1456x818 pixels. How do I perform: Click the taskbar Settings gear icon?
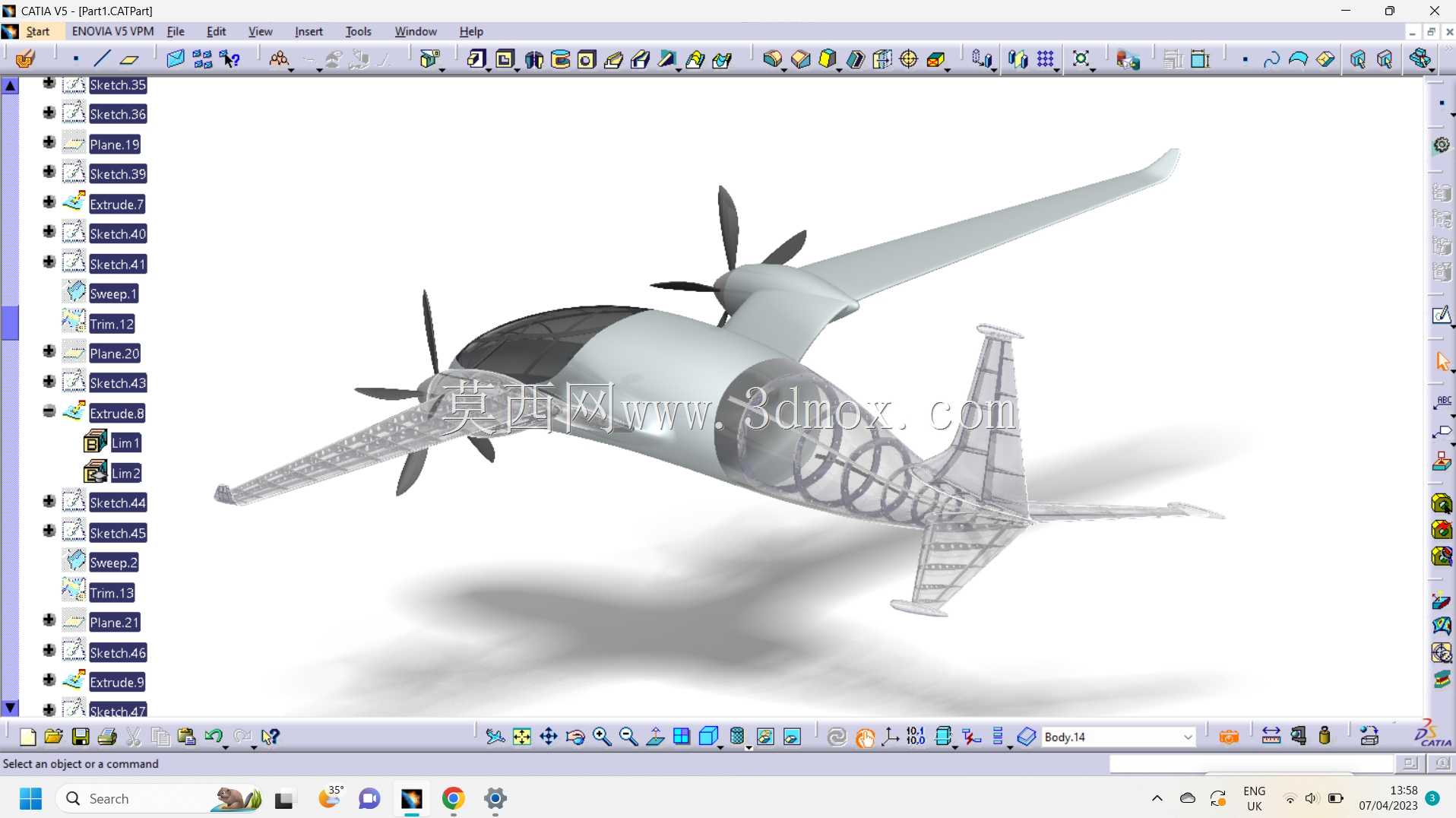495,798
